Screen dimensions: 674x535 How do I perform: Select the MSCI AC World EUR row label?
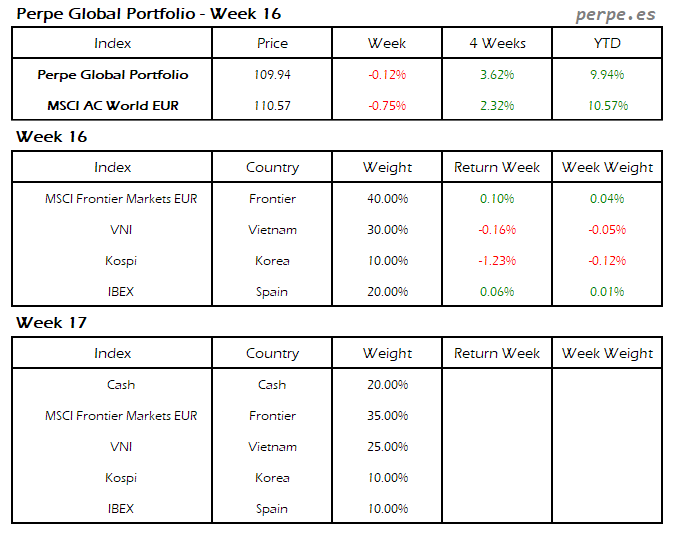[113, 106]
